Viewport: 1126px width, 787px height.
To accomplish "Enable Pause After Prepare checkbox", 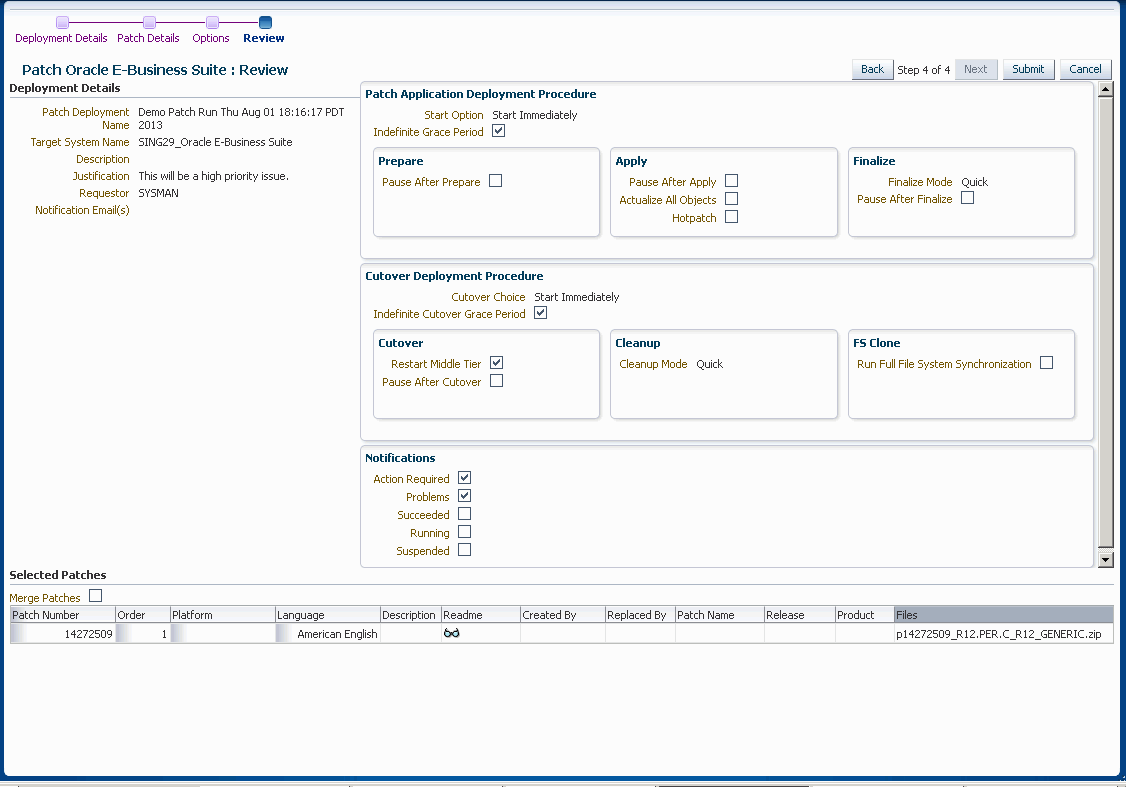I will coord(495,181).
